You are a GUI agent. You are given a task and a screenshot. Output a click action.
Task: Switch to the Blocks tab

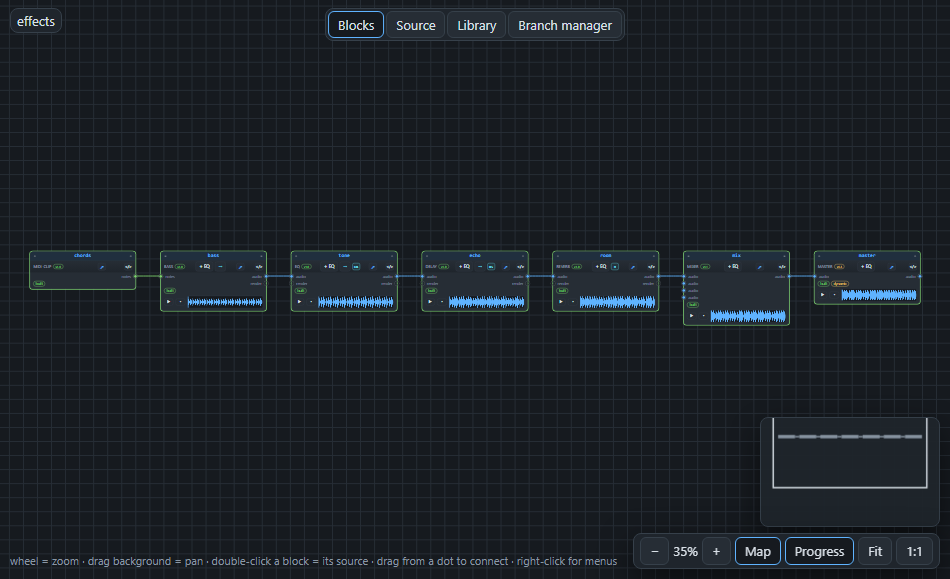click(356, 25)
